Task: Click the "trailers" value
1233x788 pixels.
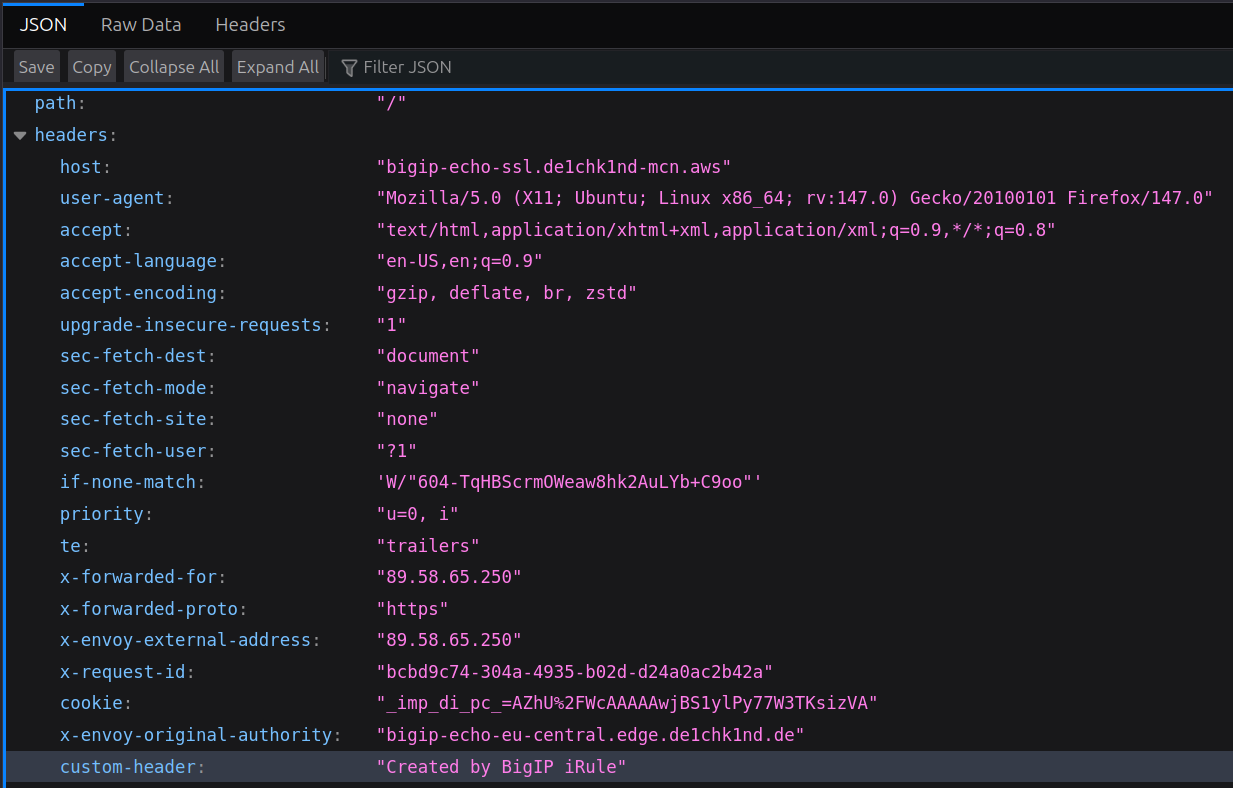Action: (x=428, y=546)
